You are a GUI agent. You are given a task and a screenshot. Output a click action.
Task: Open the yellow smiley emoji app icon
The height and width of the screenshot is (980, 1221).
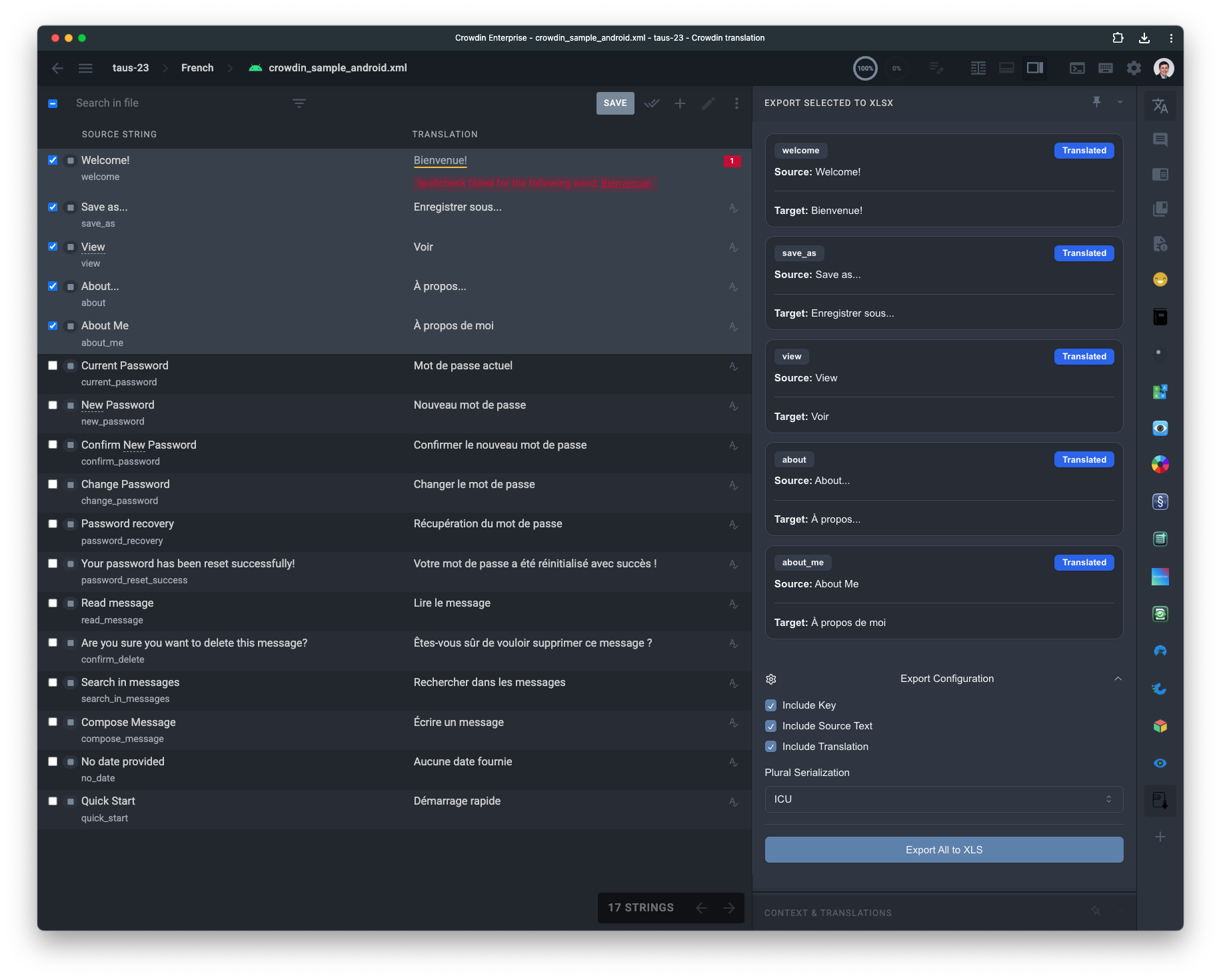tap(1160, 279)
